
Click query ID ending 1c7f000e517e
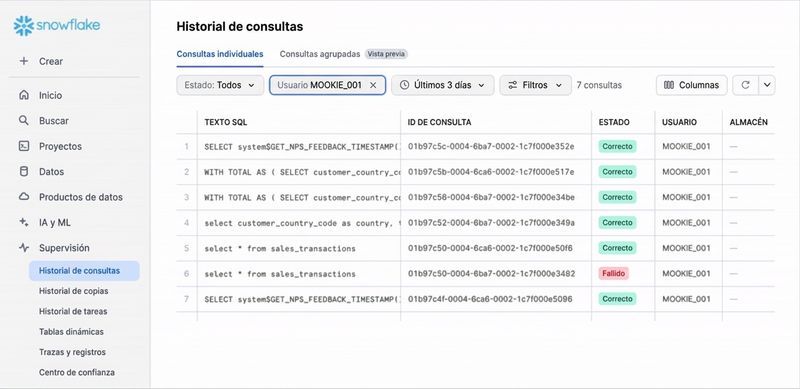491,172
